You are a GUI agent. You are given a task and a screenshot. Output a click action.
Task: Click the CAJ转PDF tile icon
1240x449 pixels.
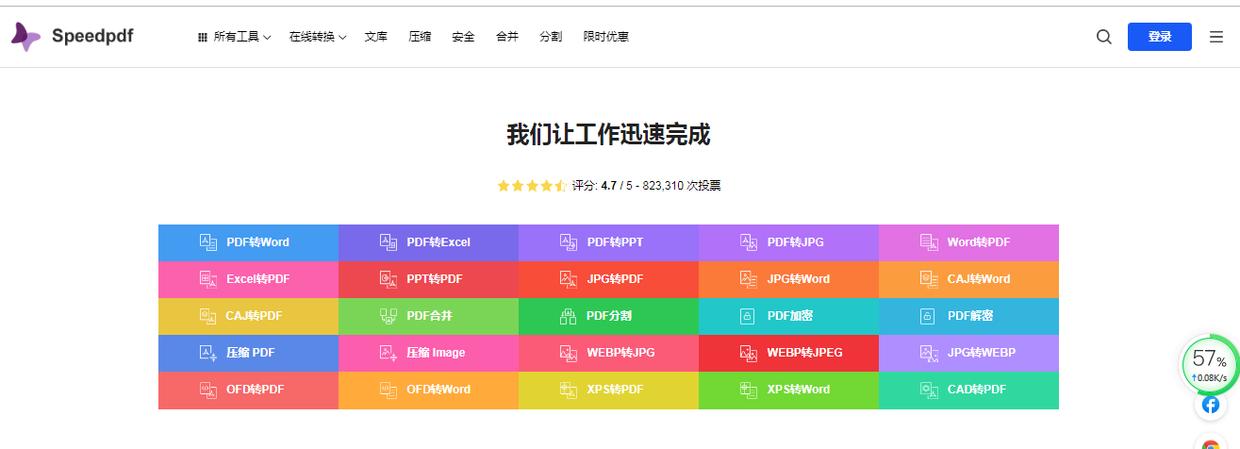(x=208, y=316)
